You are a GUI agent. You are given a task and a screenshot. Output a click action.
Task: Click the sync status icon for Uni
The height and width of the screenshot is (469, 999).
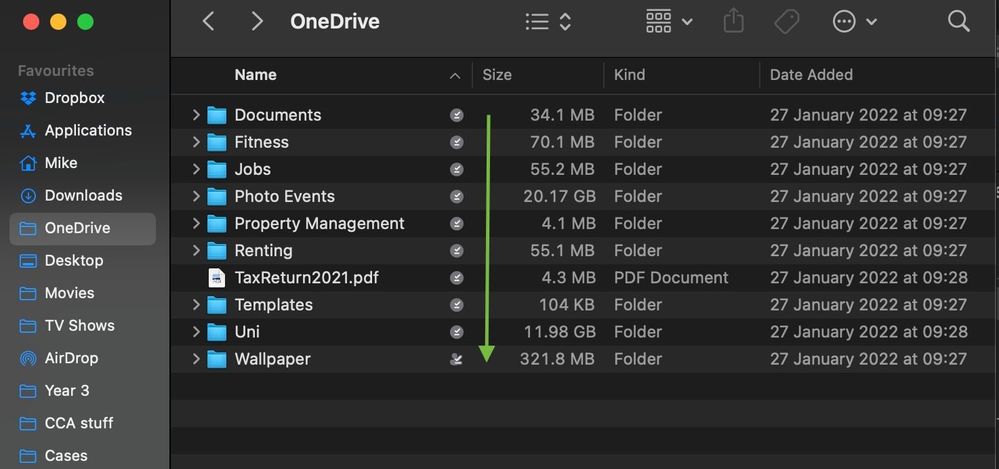coord(456,332)
